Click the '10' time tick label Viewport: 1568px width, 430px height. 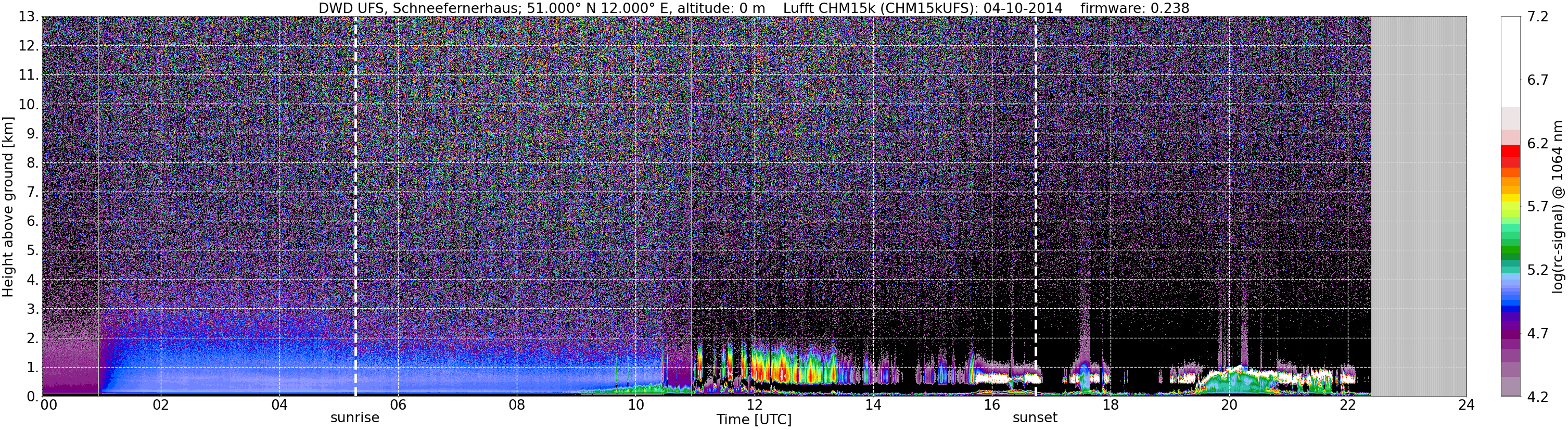[635, 405]
